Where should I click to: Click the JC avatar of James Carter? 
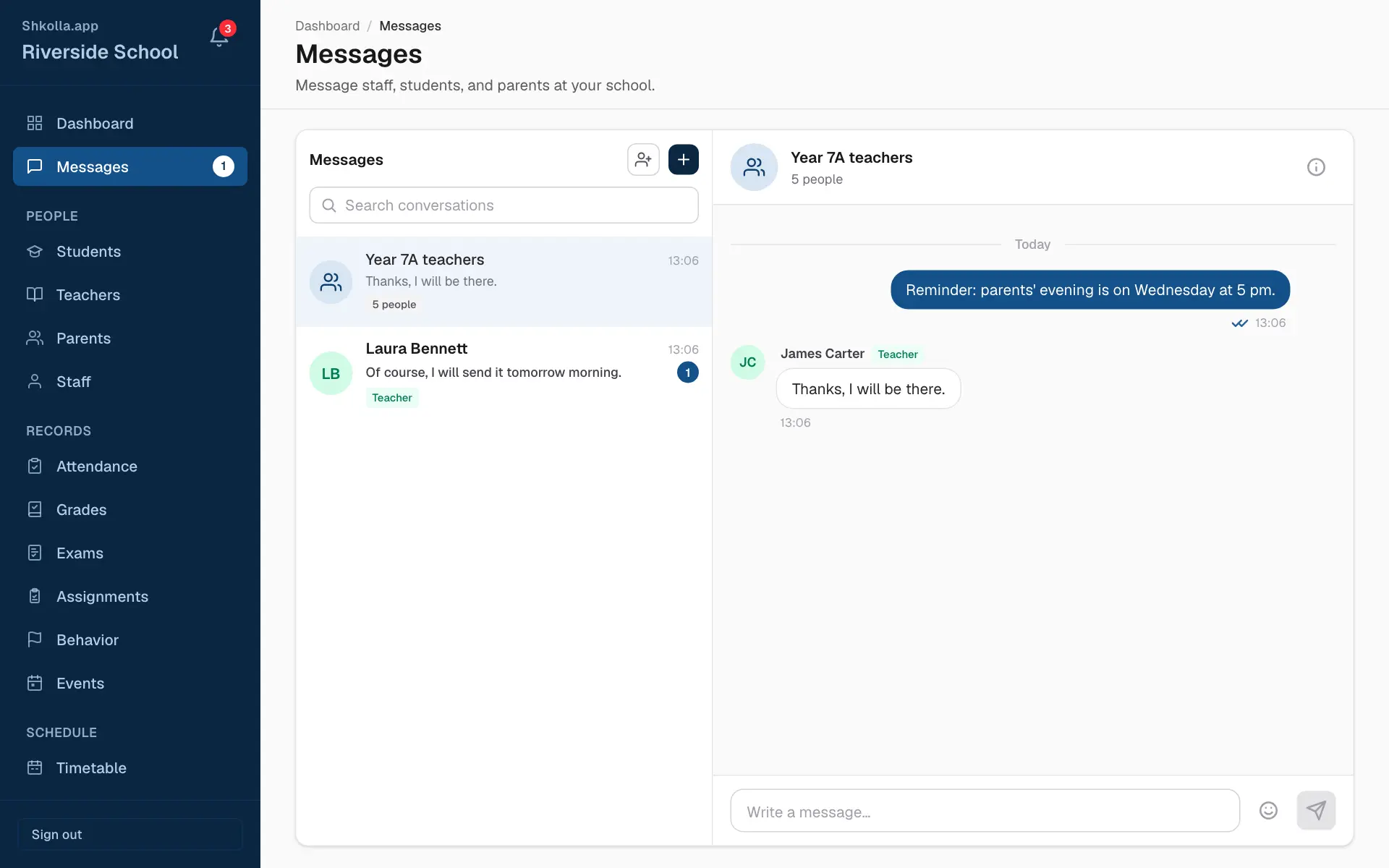(747, 362)
